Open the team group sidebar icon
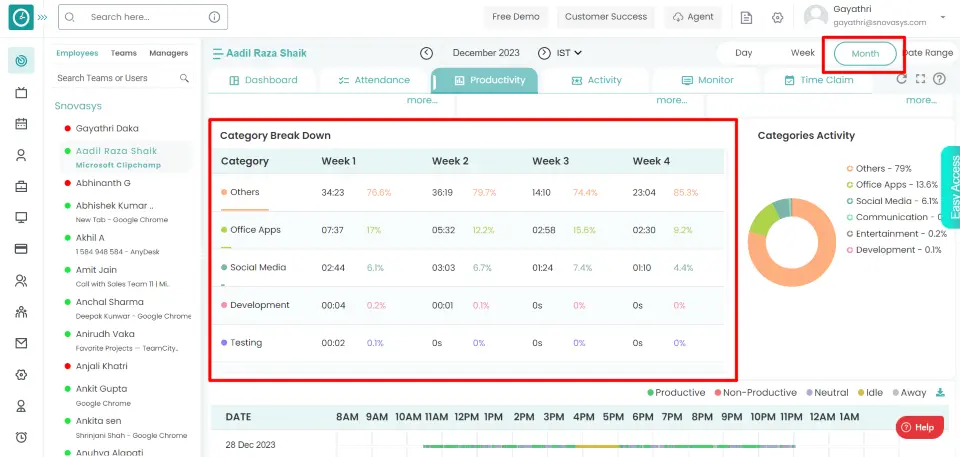Viewport: 960px width, 457px height. [x=21, y=312]
